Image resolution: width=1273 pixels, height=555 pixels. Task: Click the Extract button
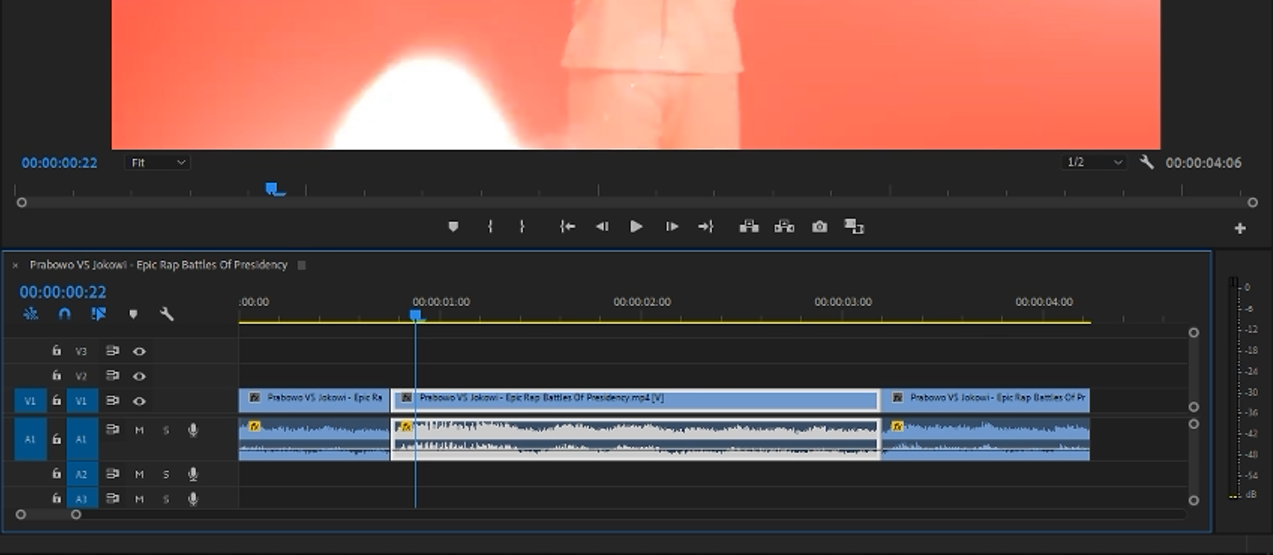(x=785, y=227)
